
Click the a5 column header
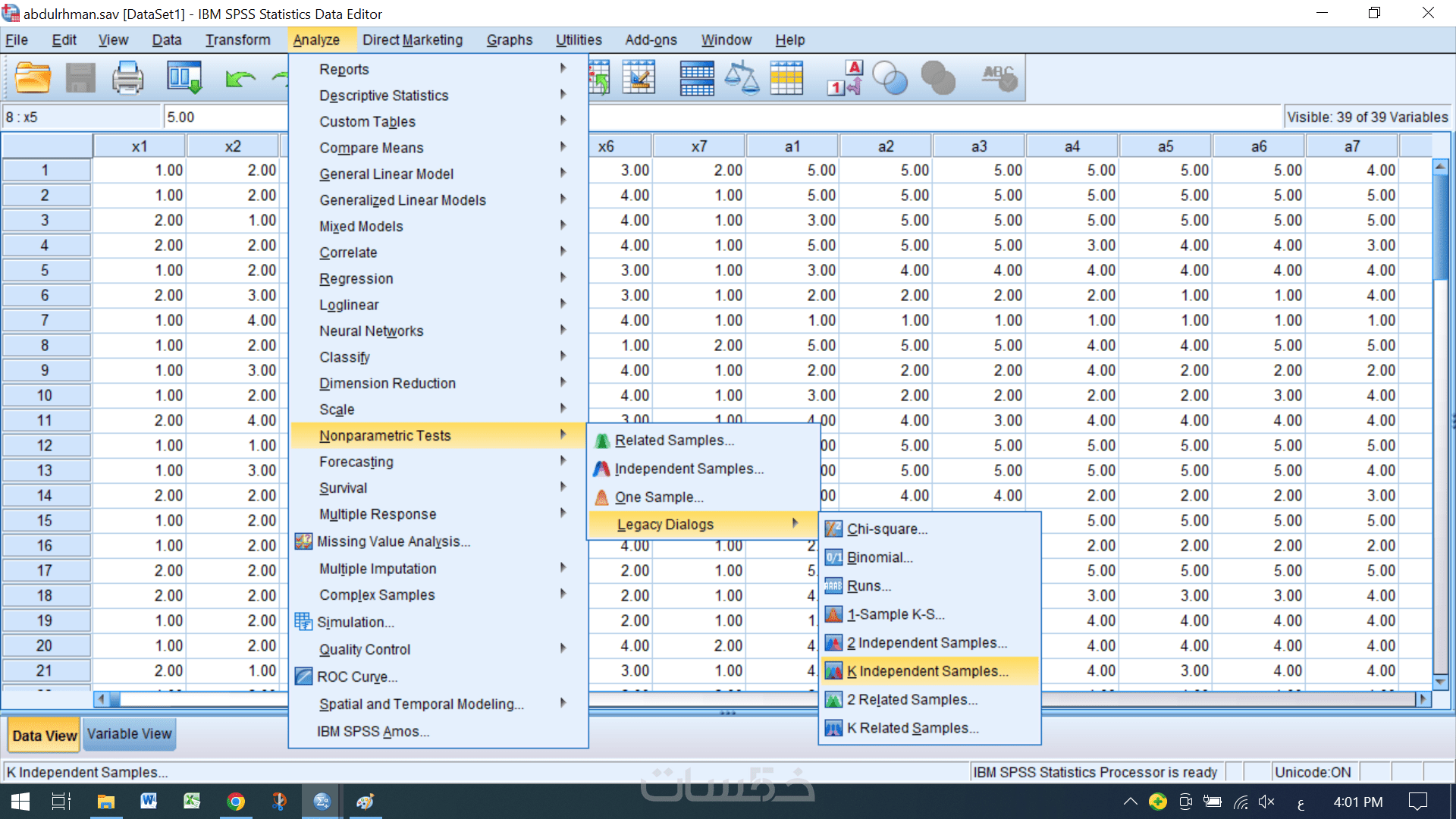pos(1165,146)
